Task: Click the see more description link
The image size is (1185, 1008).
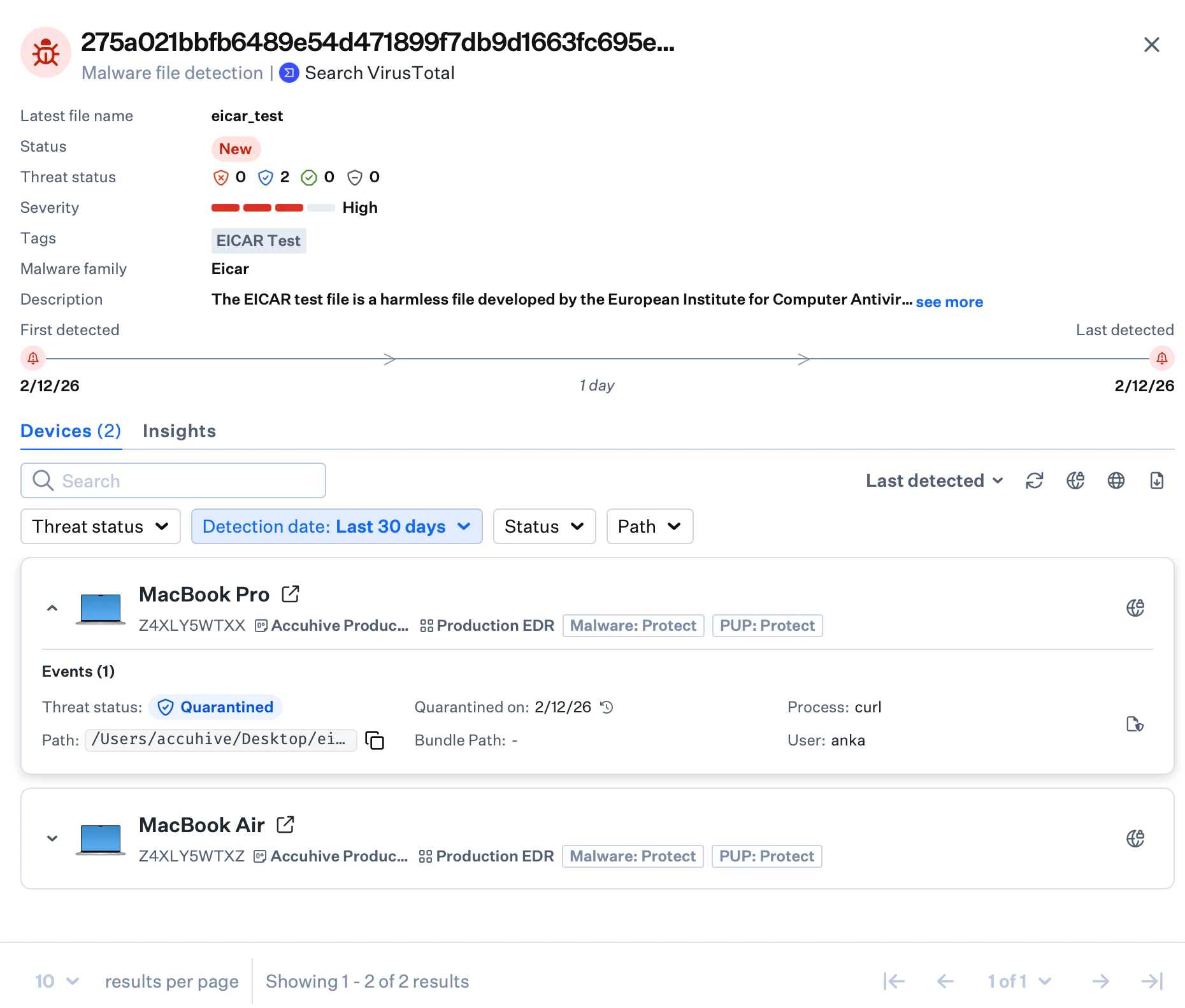Action: (x=949, y=302)
